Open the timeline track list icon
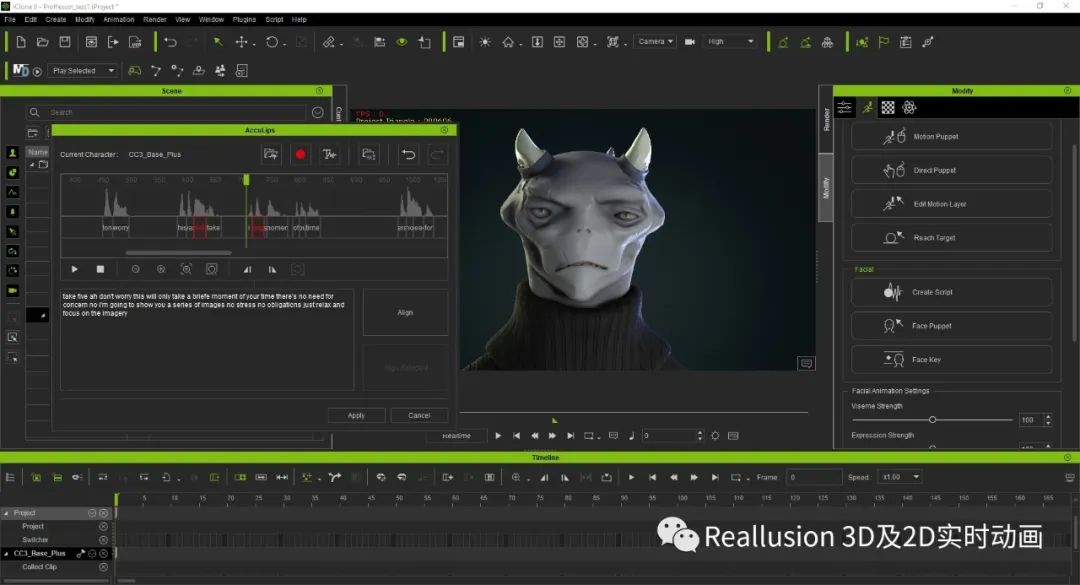Screen dimensions: 1080x585 point(10,477)
